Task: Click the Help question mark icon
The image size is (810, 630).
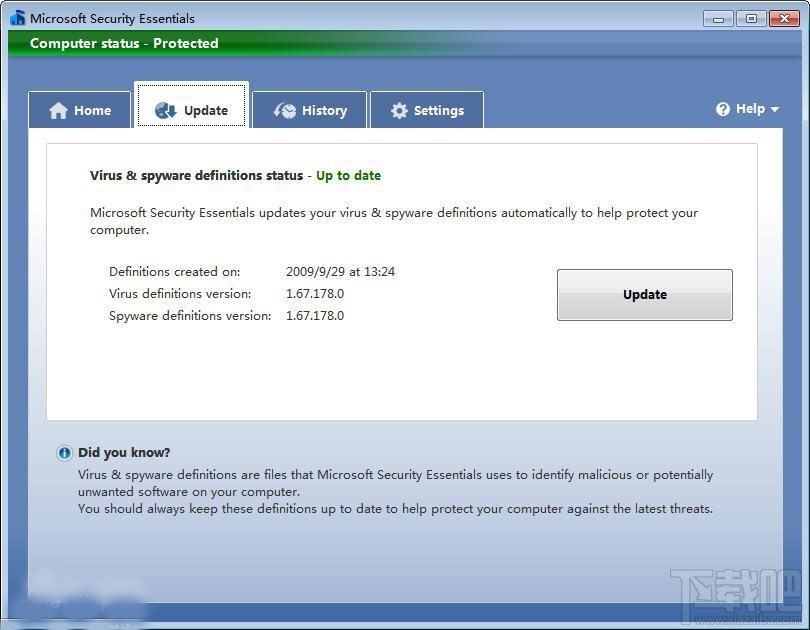Action: pyautogui.click(x=723, y=109)
